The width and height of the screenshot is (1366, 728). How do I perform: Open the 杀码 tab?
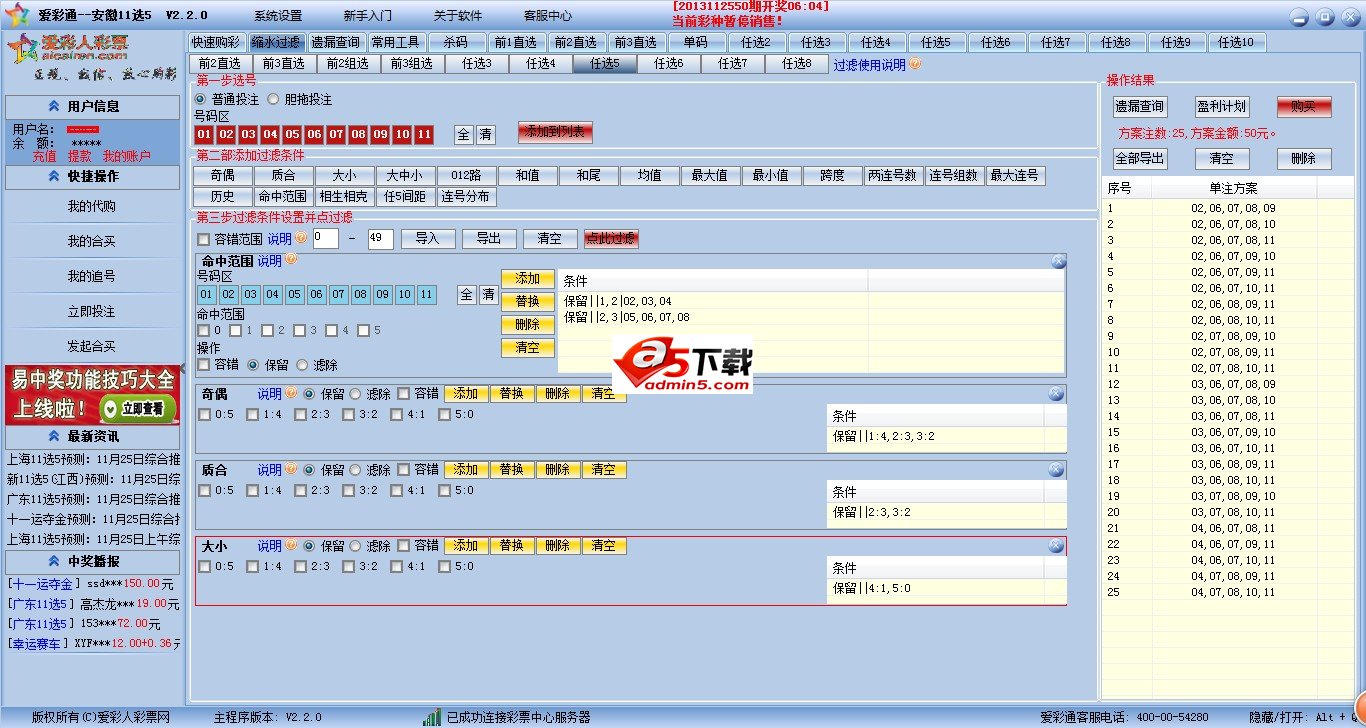point(456,42)
